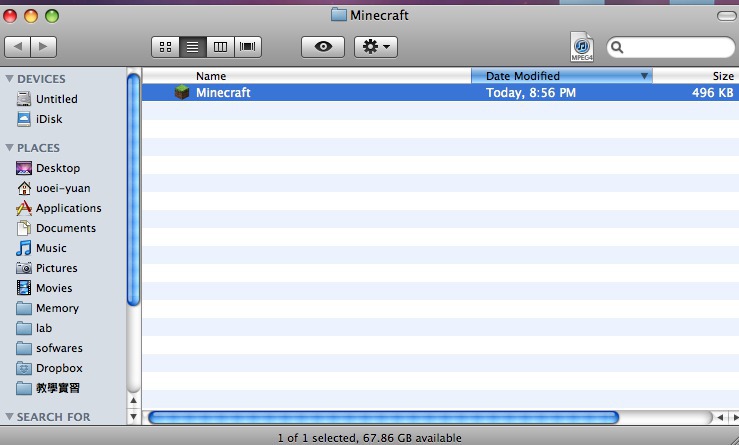Viewport: 739px width, 445px height.
Task: Click sidebar scroll down arrow
Action: (x=133, y=417)
